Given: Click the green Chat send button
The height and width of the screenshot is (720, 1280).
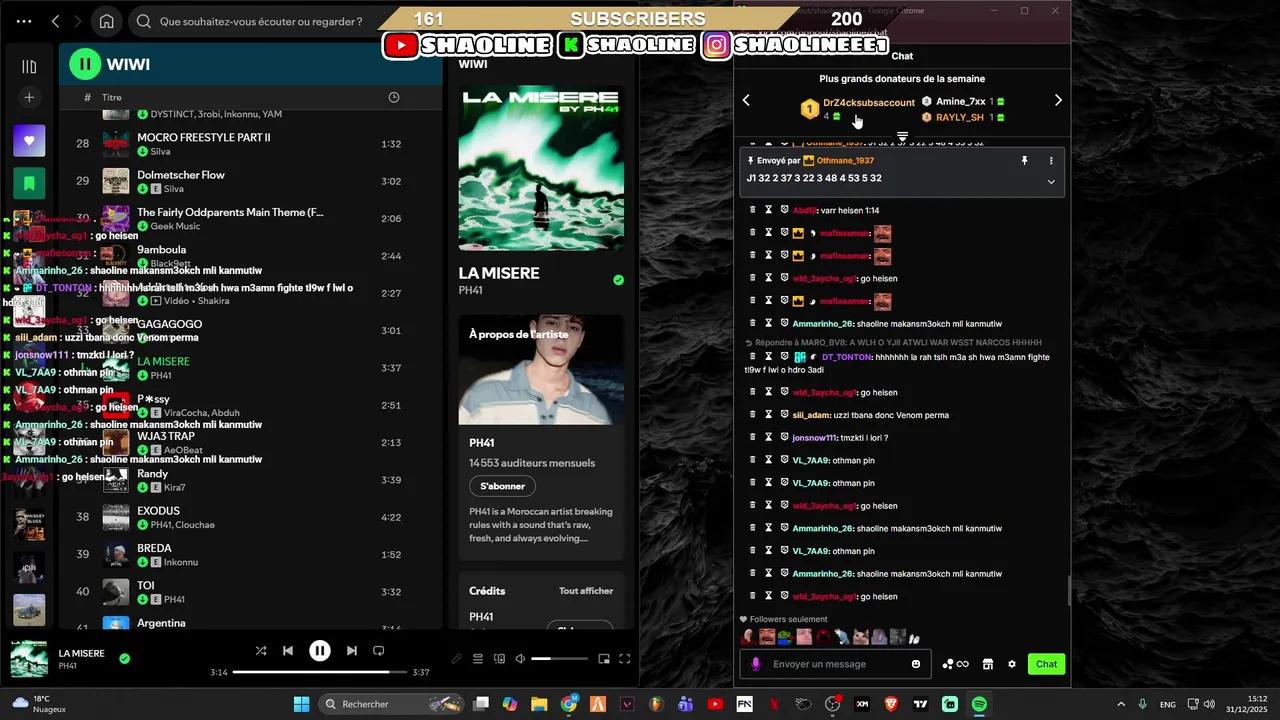Looking at the screenshot, I should [1046, 664].
